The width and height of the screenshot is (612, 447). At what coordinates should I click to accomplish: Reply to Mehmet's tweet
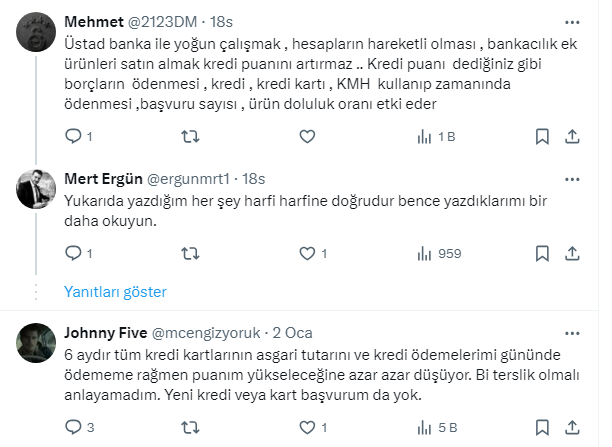73,137
